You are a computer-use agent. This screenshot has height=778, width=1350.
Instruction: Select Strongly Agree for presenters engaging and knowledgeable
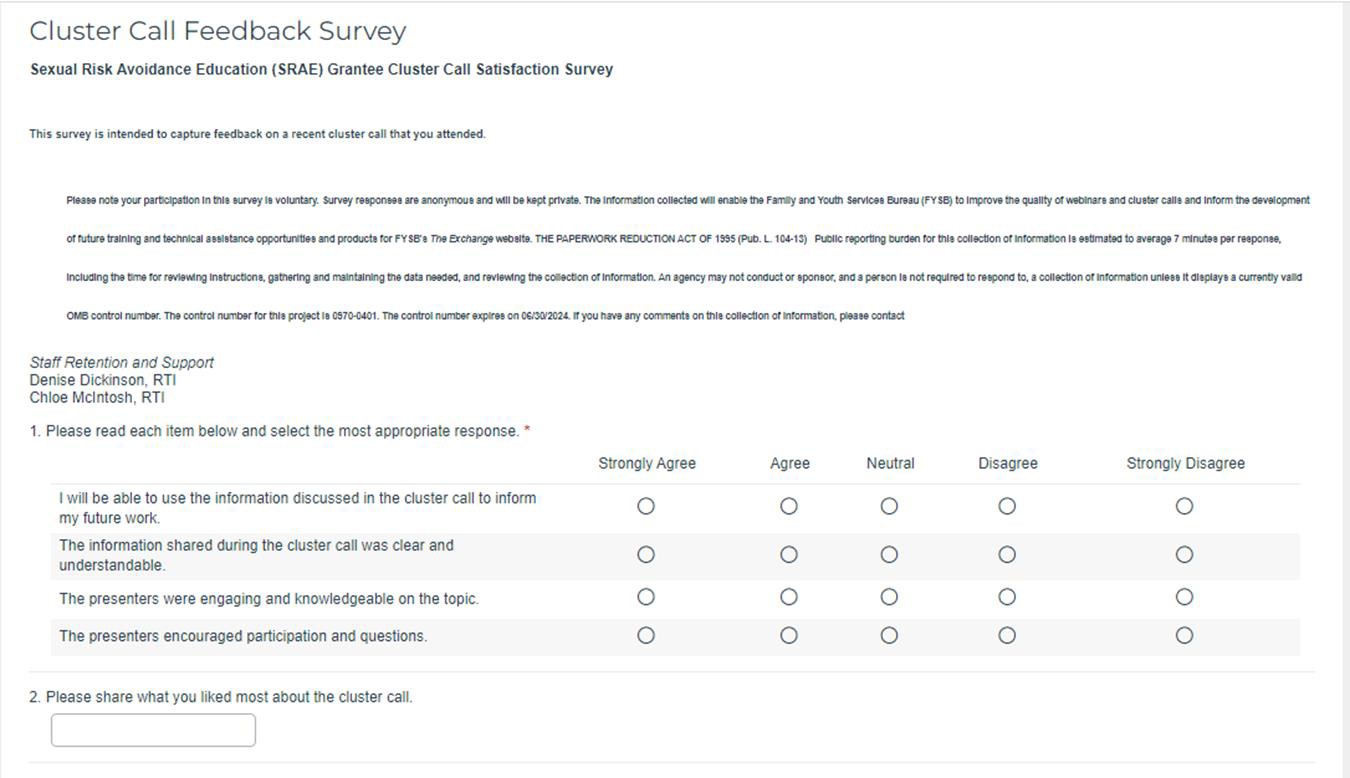coord(646,597)
